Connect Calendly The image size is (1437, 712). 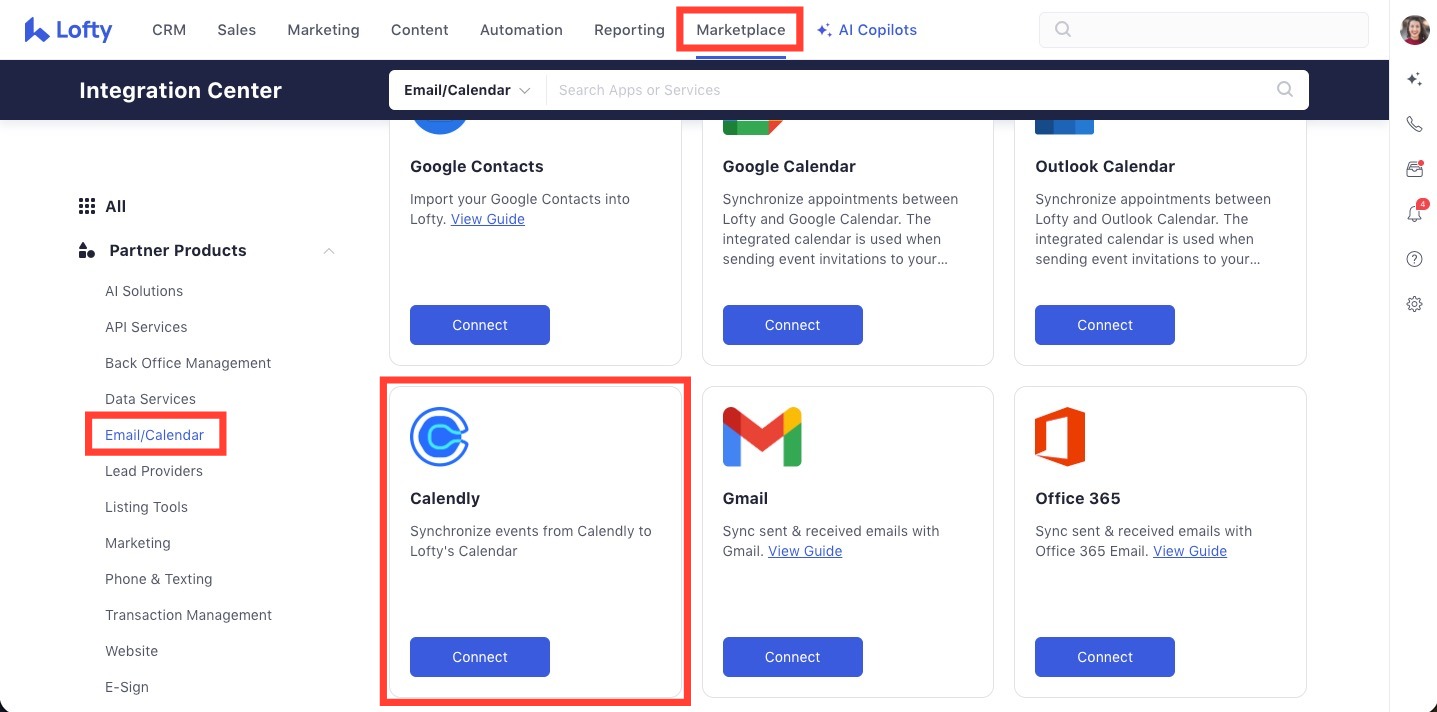[480, 657]
